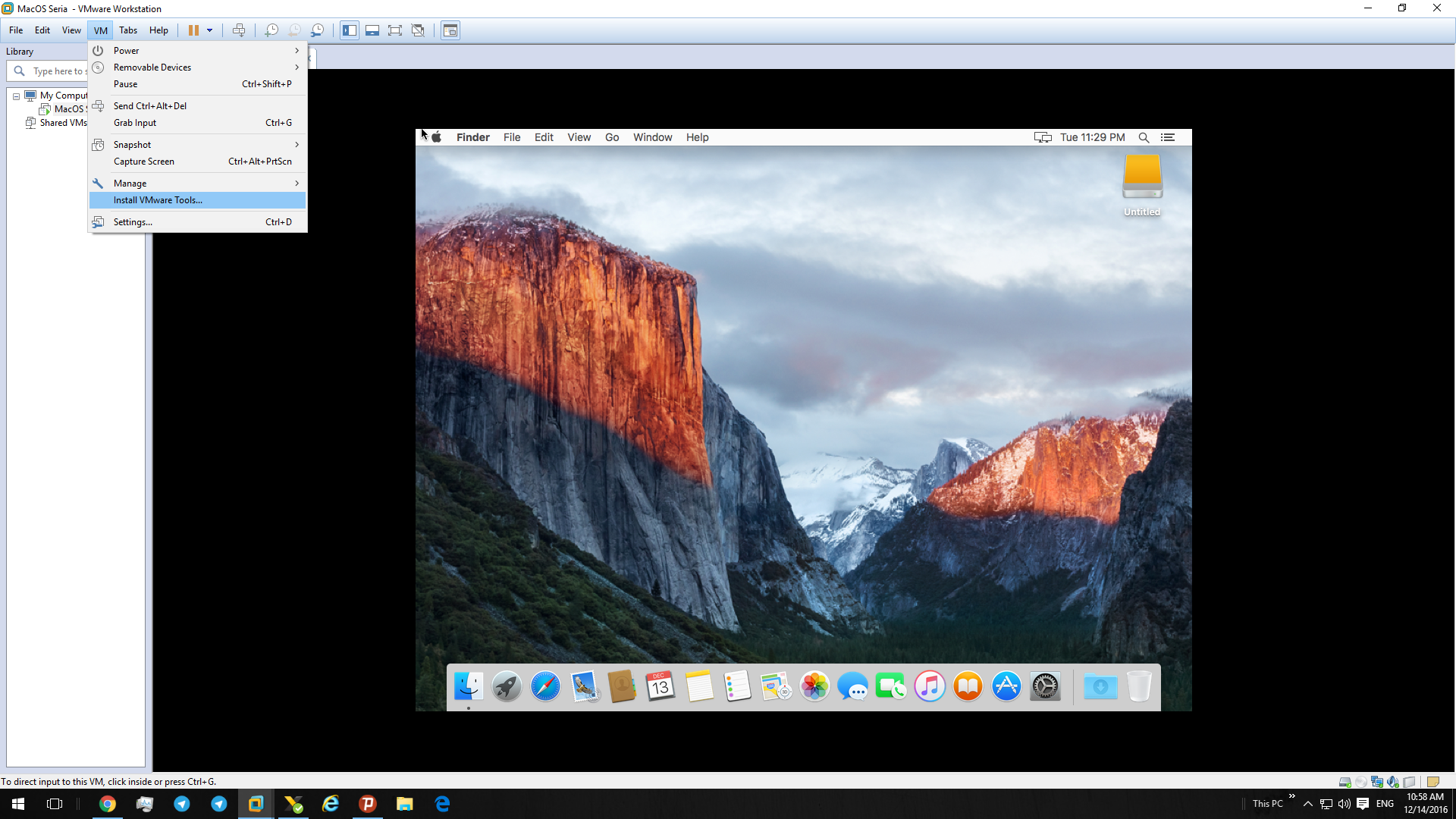Click the Pause VM toolbar icon
The width and height of the screenshot is (1456, 819).
[193, 30]
